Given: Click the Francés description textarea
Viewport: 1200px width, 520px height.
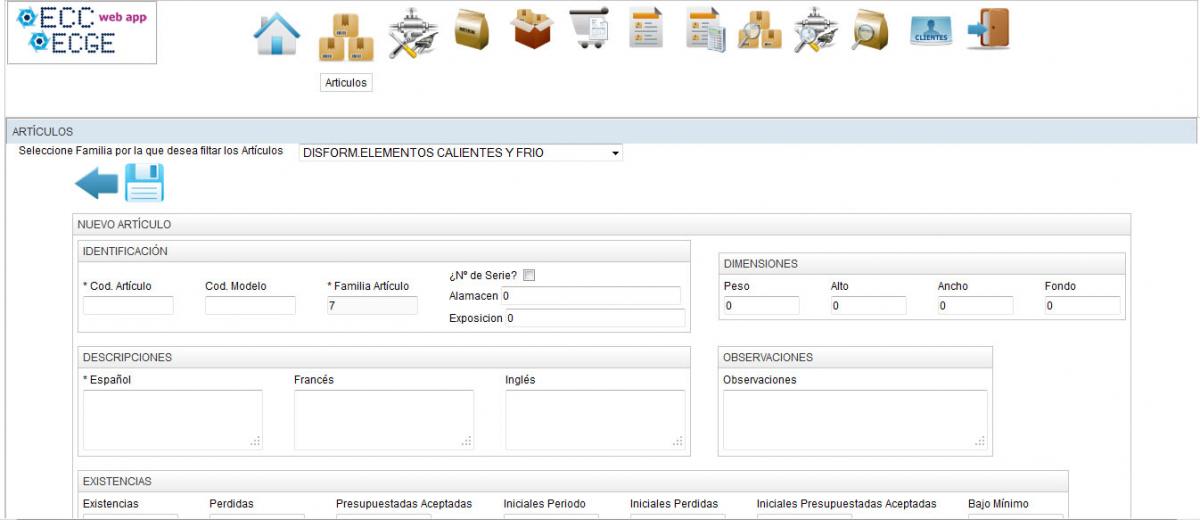Looking at the screenshot, I should point(384,420).
